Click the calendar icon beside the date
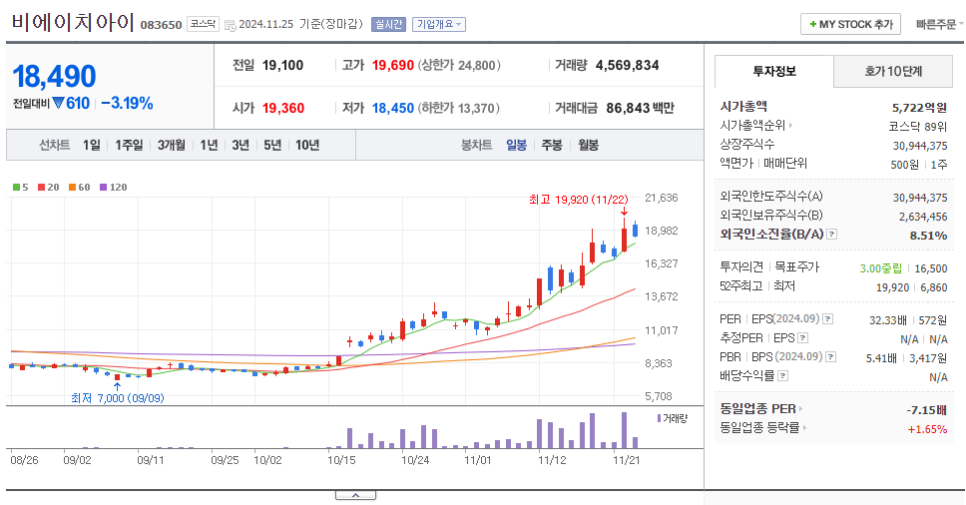 click(x=230, y=25)
